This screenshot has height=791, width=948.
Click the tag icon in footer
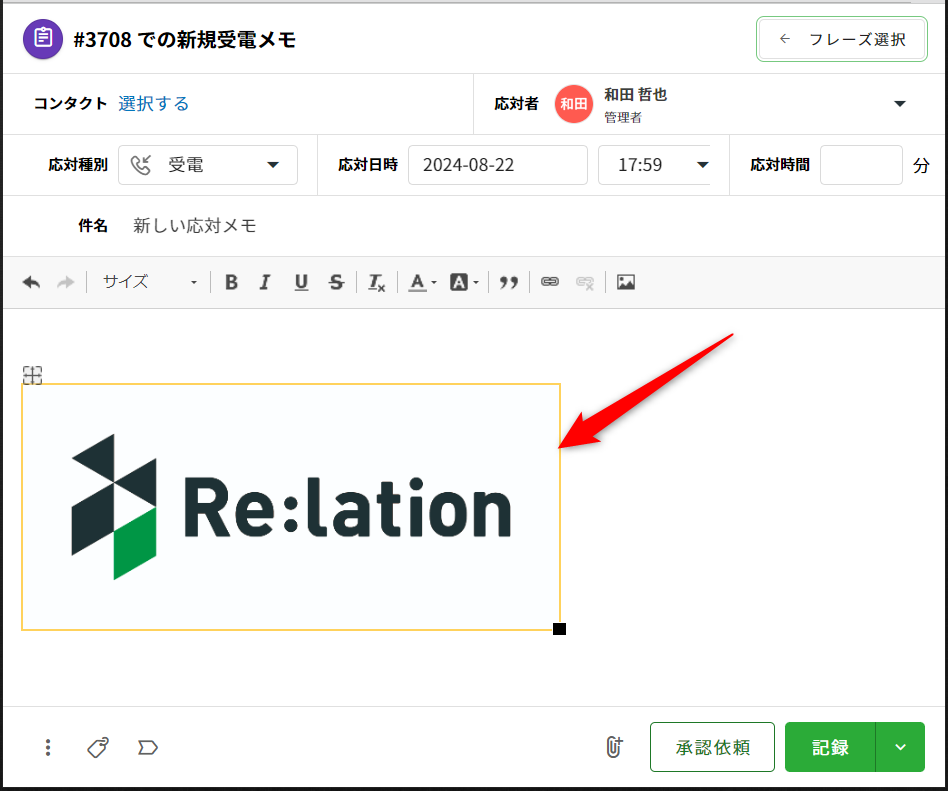(98, 747)
